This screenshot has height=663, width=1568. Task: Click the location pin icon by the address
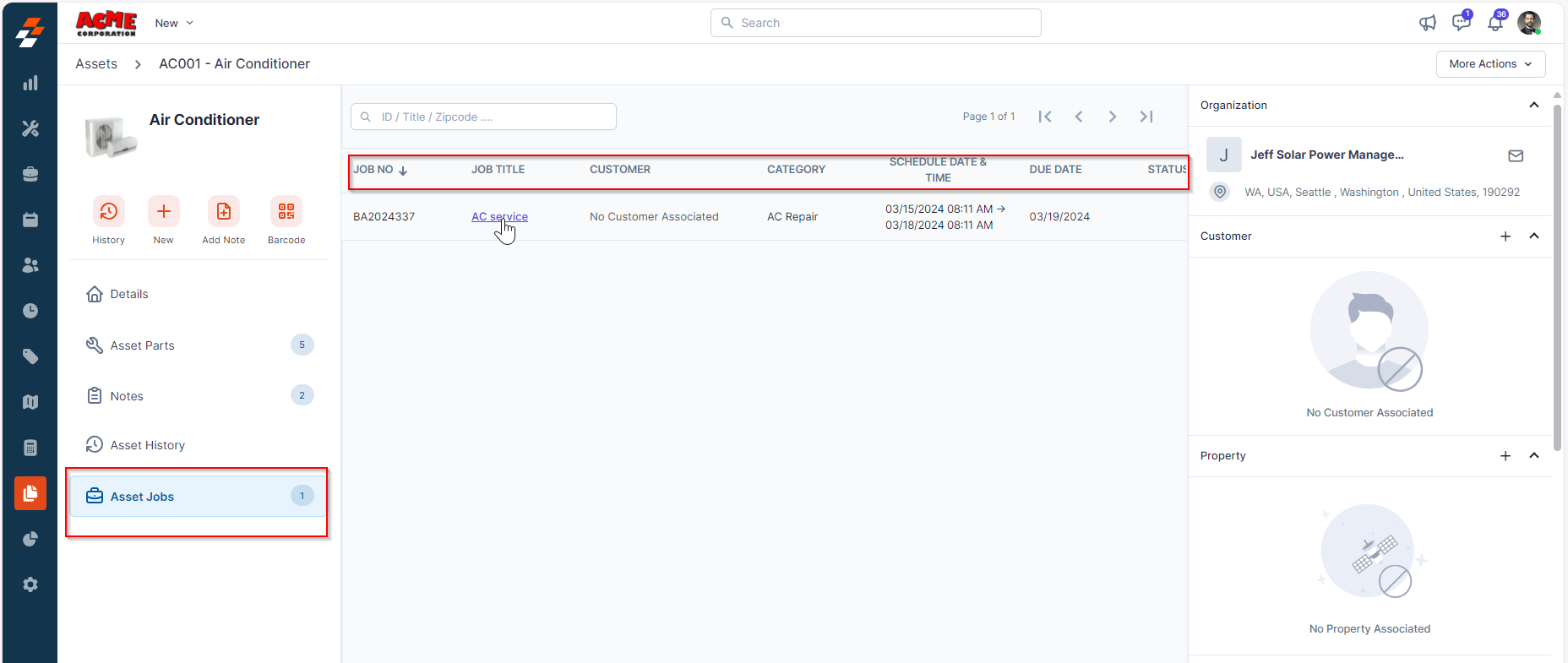pyautogui.click(x=1220, y=192)
